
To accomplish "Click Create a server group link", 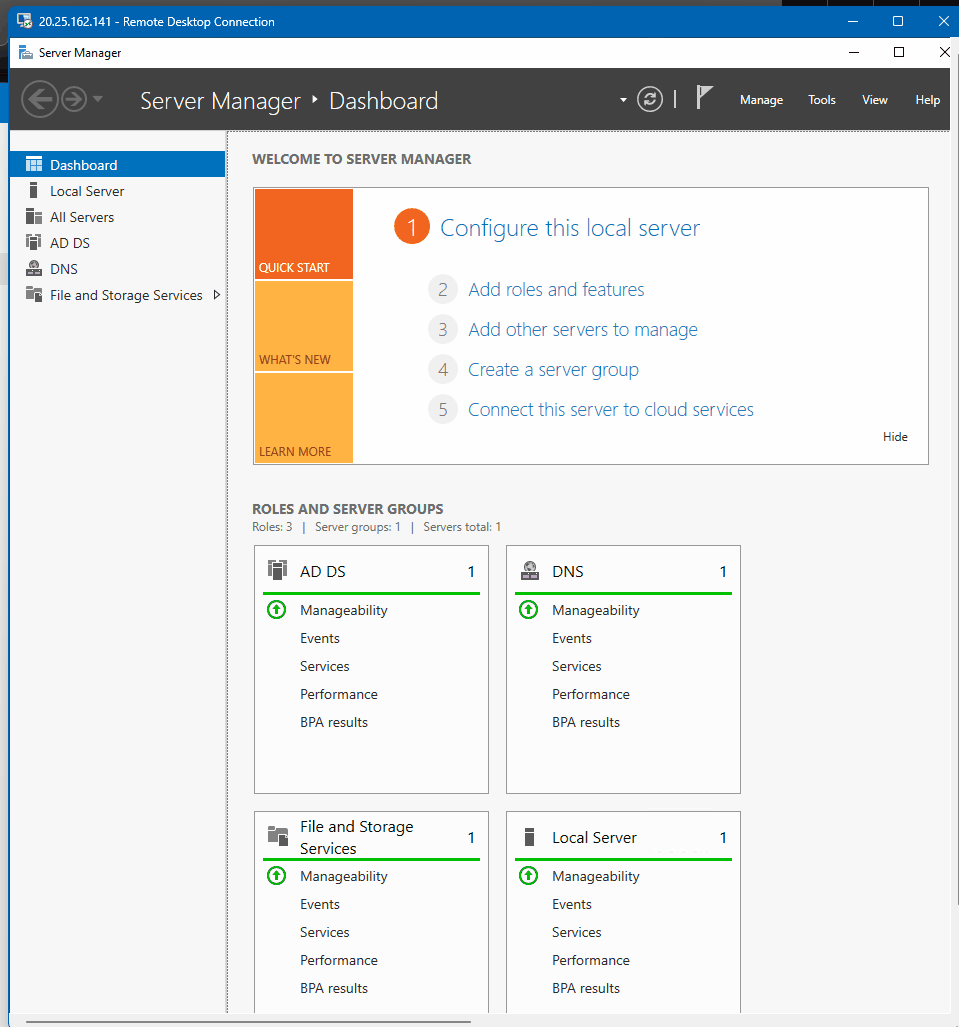I will [554, 370].
